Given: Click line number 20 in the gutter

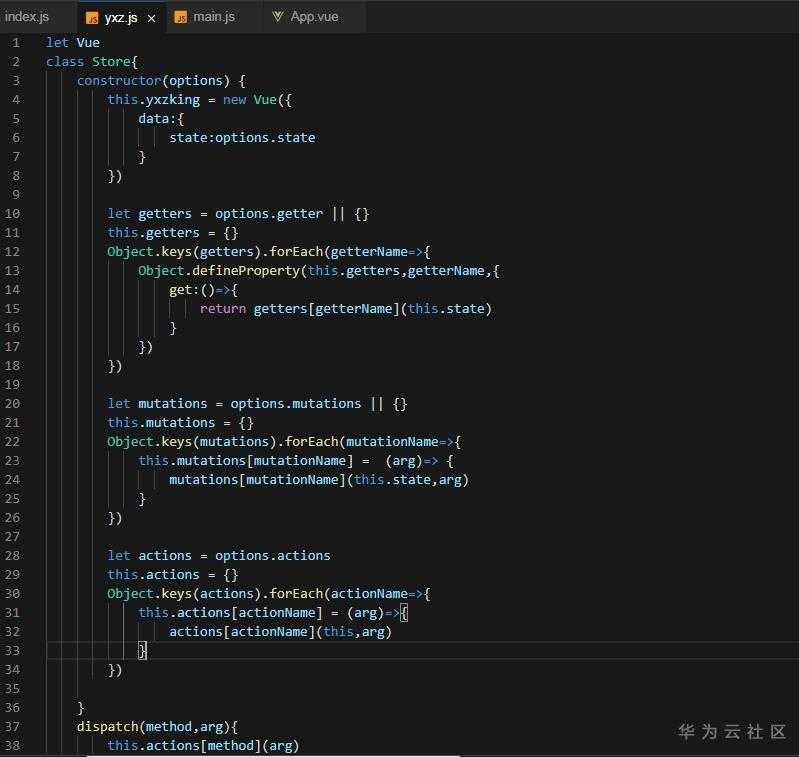Looking at the screenshot, I should 12,403.
